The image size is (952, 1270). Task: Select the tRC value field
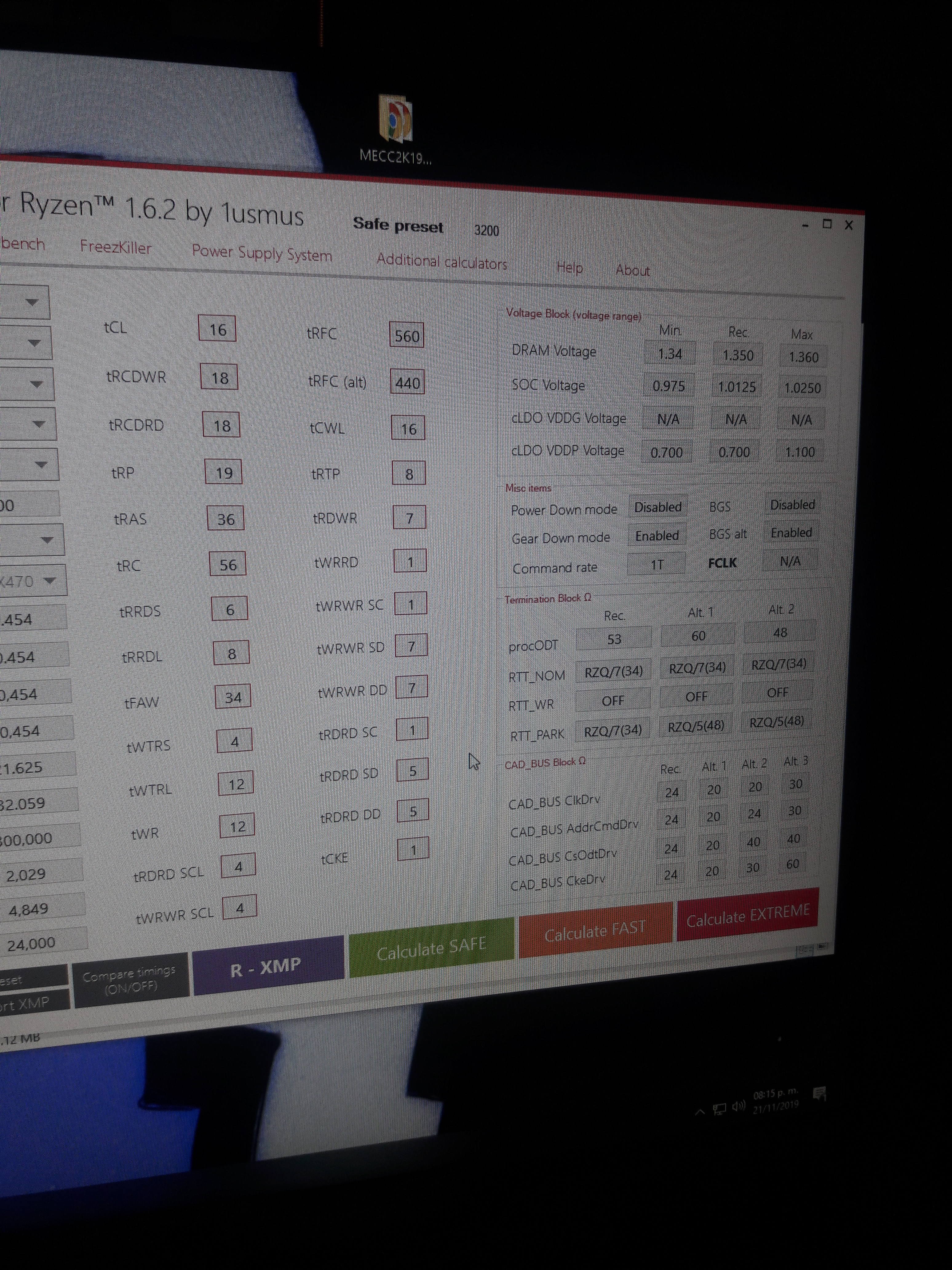[x=228, y=564]
